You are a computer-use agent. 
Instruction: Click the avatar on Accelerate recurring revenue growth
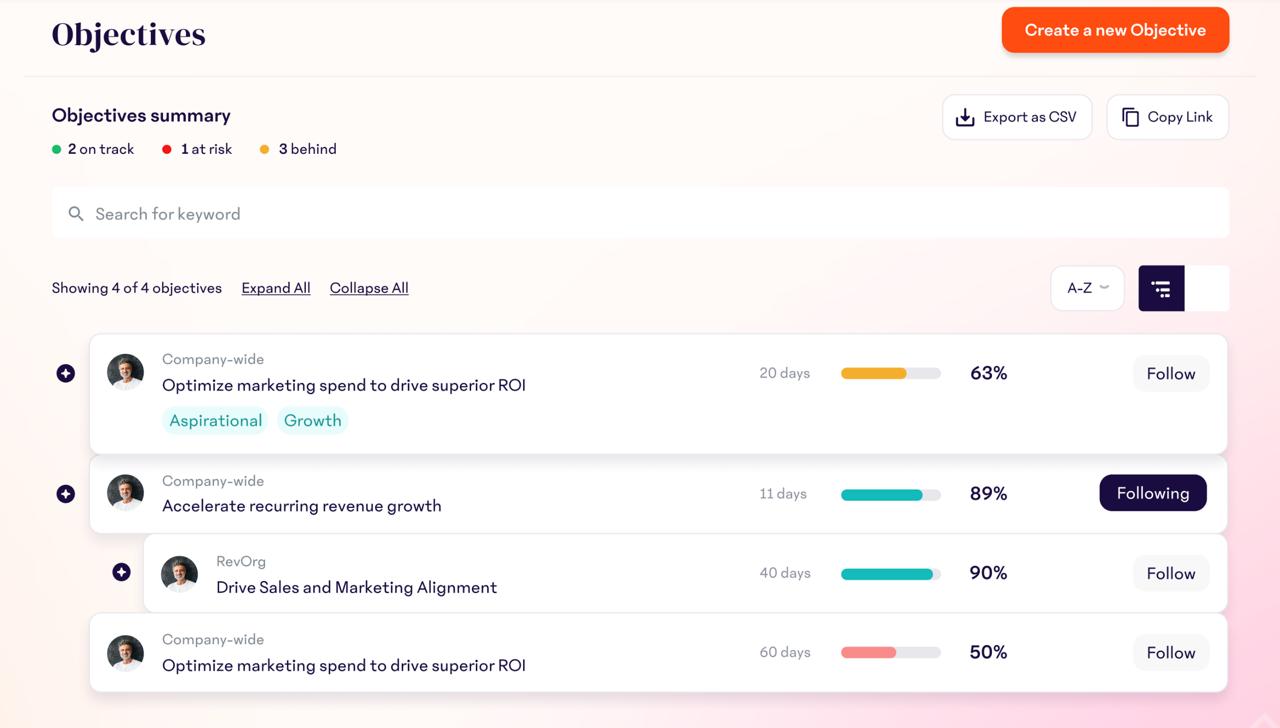point(125,493)
